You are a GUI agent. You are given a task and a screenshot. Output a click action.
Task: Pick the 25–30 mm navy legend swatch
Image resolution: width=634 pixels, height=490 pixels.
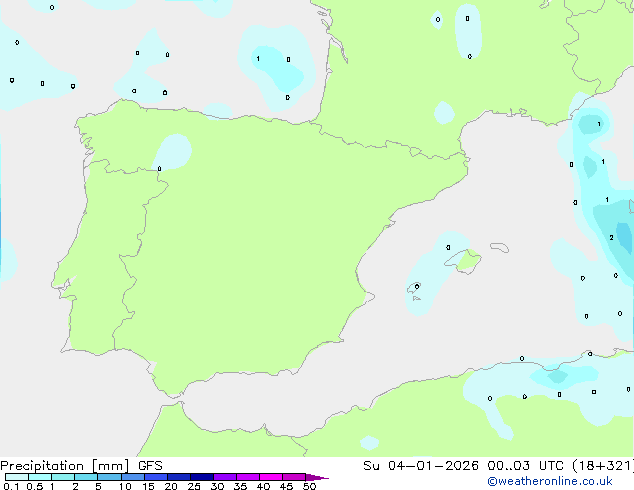click(x=202, y=477)
